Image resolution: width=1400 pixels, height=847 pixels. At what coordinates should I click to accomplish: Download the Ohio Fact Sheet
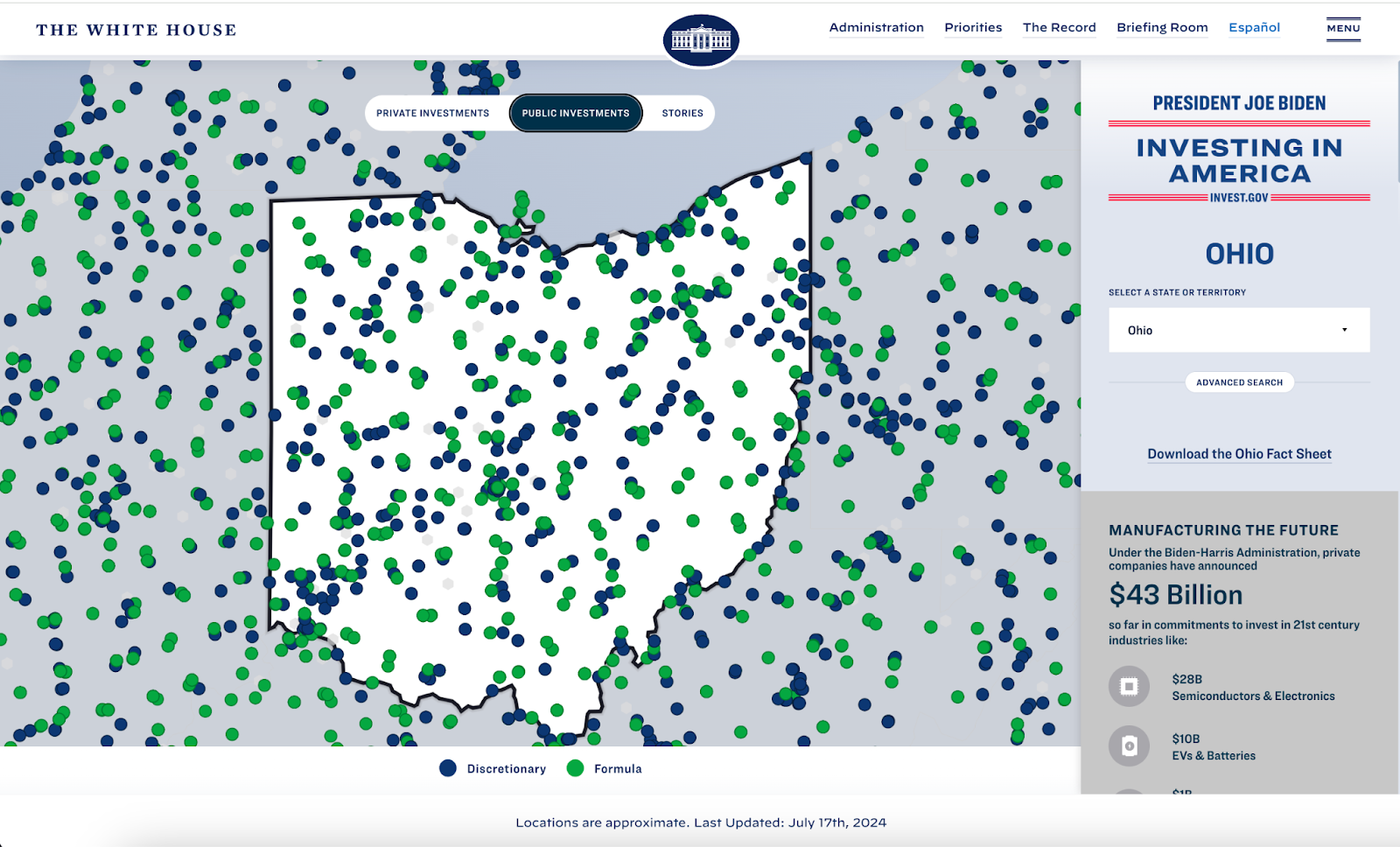[1239, 454]
